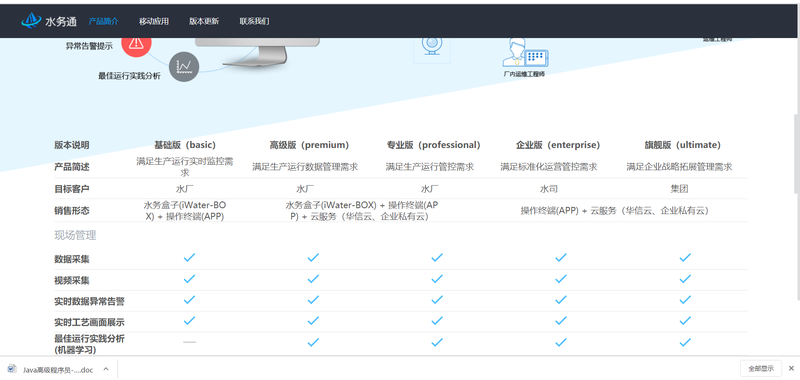The height and width of the screenshot is (380, 800).
Task: Open the 产品简介 nav item
Action: point(104,21)
